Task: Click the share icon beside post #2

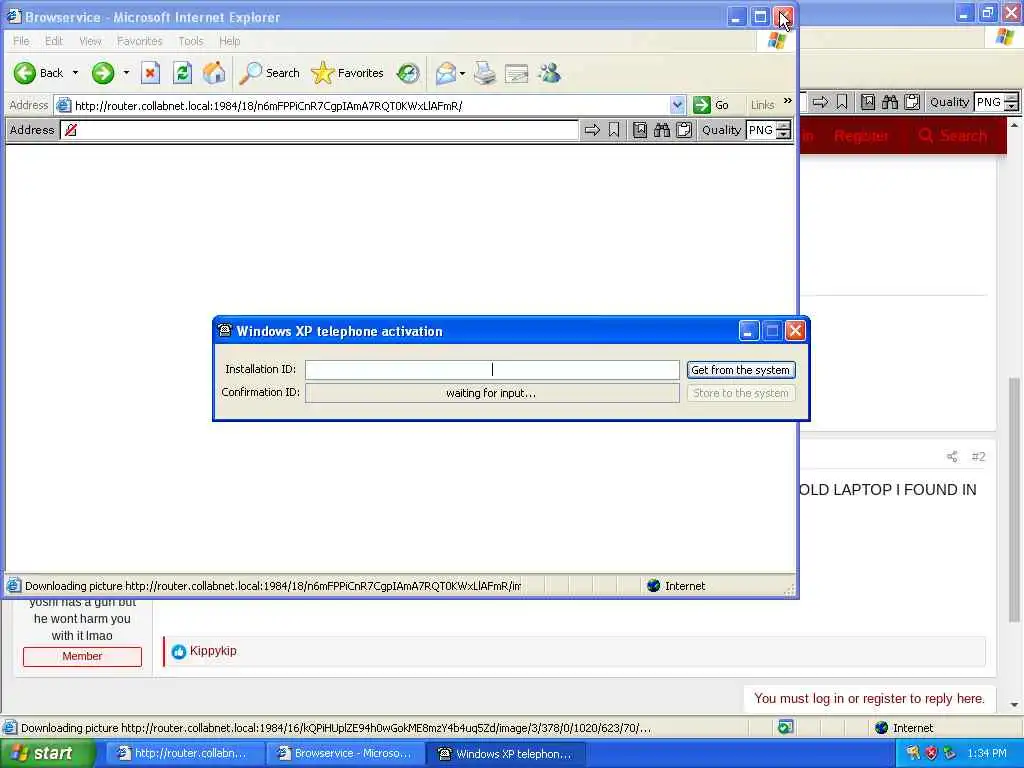Action: point(952,456)
